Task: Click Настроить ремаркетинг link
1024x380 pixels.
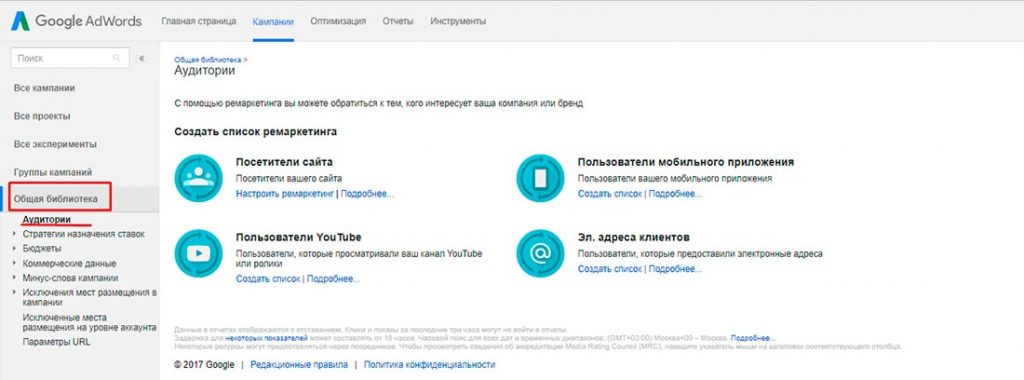Action: [285, 194]
